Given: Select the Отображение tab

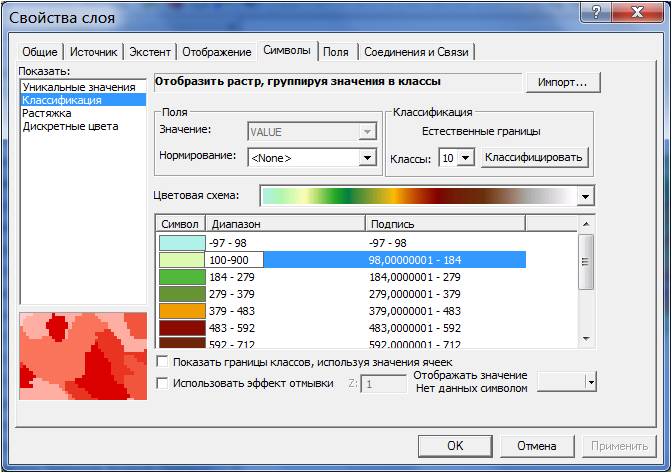Looking at the screenshot, I should [x=217, y=52].
